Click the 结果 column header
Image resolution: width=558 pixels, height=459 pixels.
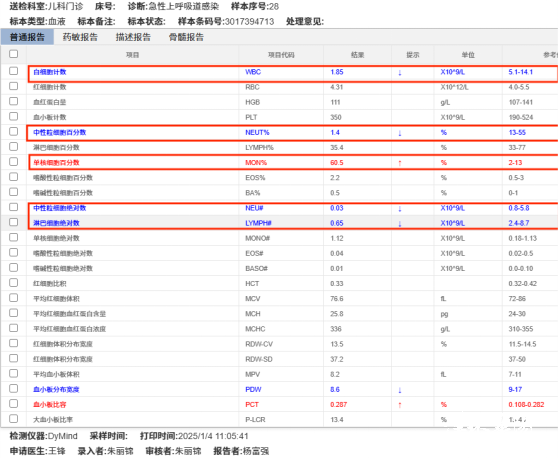point(357,55)
